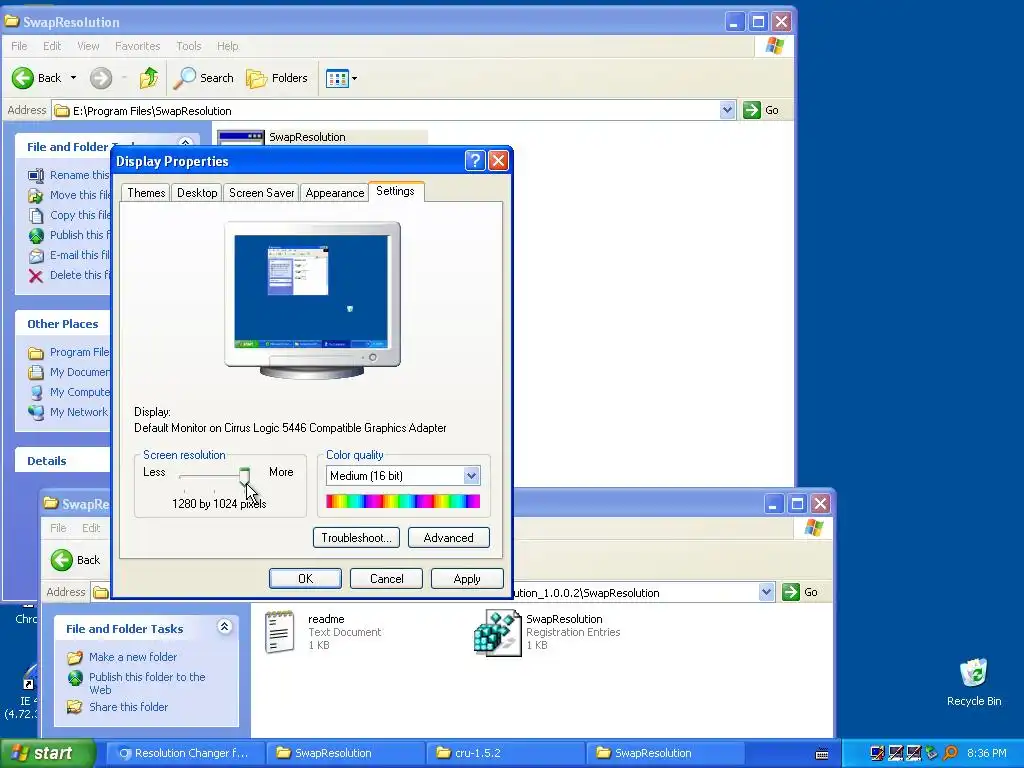Select the SwapResolution application icon in top window
The height and width of the screenshot is (768, 1024).
[x=241, y=137]
